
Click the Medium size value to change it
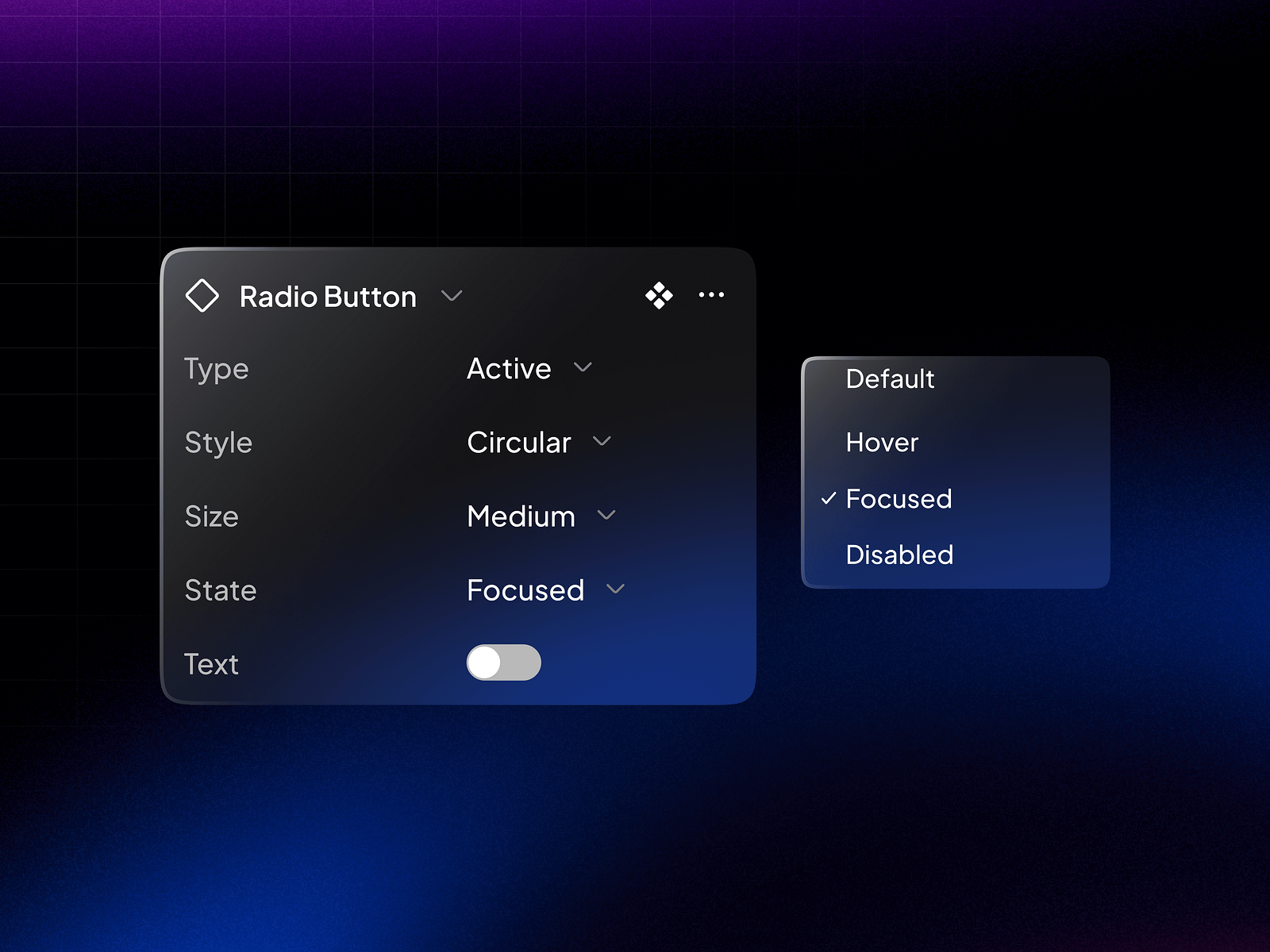[x=520, y=516]
